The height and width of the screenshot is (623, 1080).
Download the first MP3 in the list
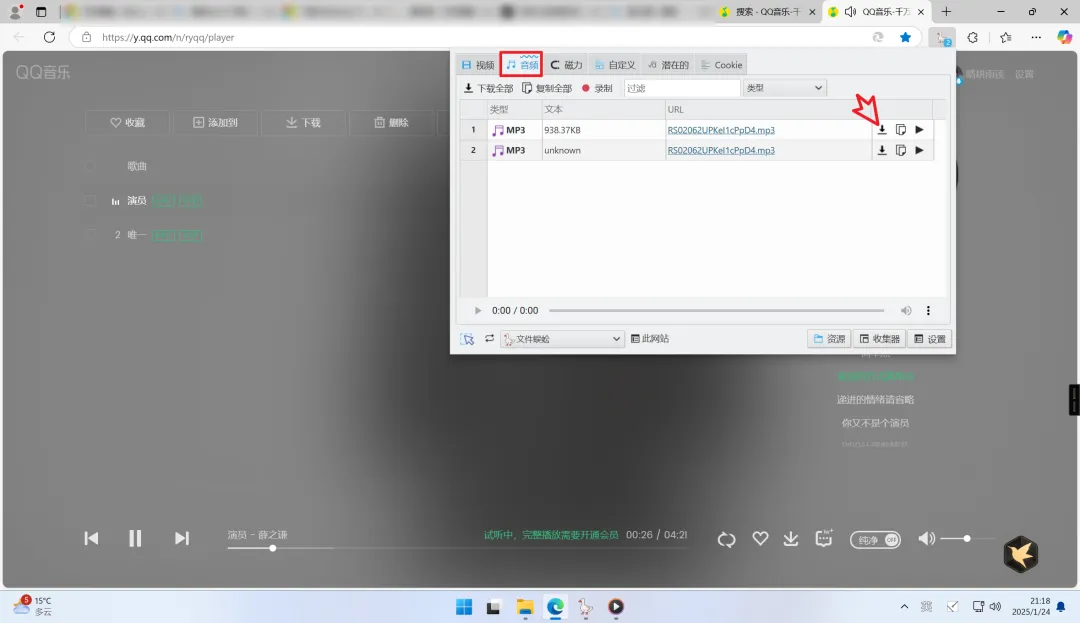click(882, 130)
